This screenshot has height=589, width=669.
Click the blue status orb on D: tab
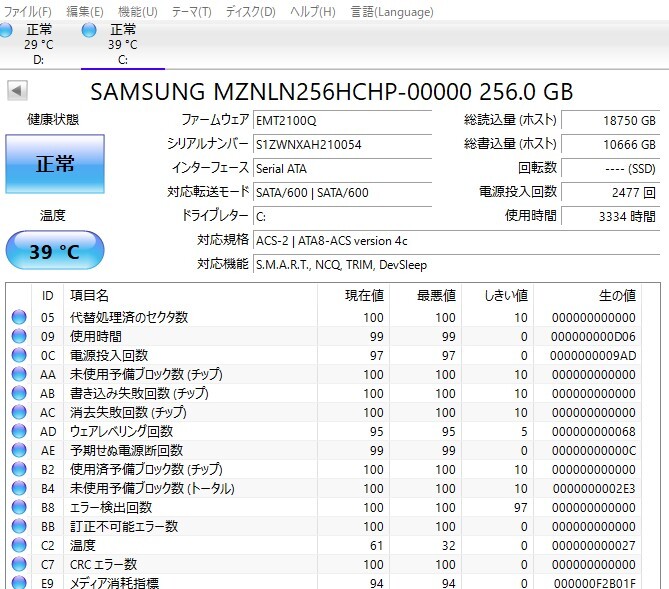pos(6,30)
